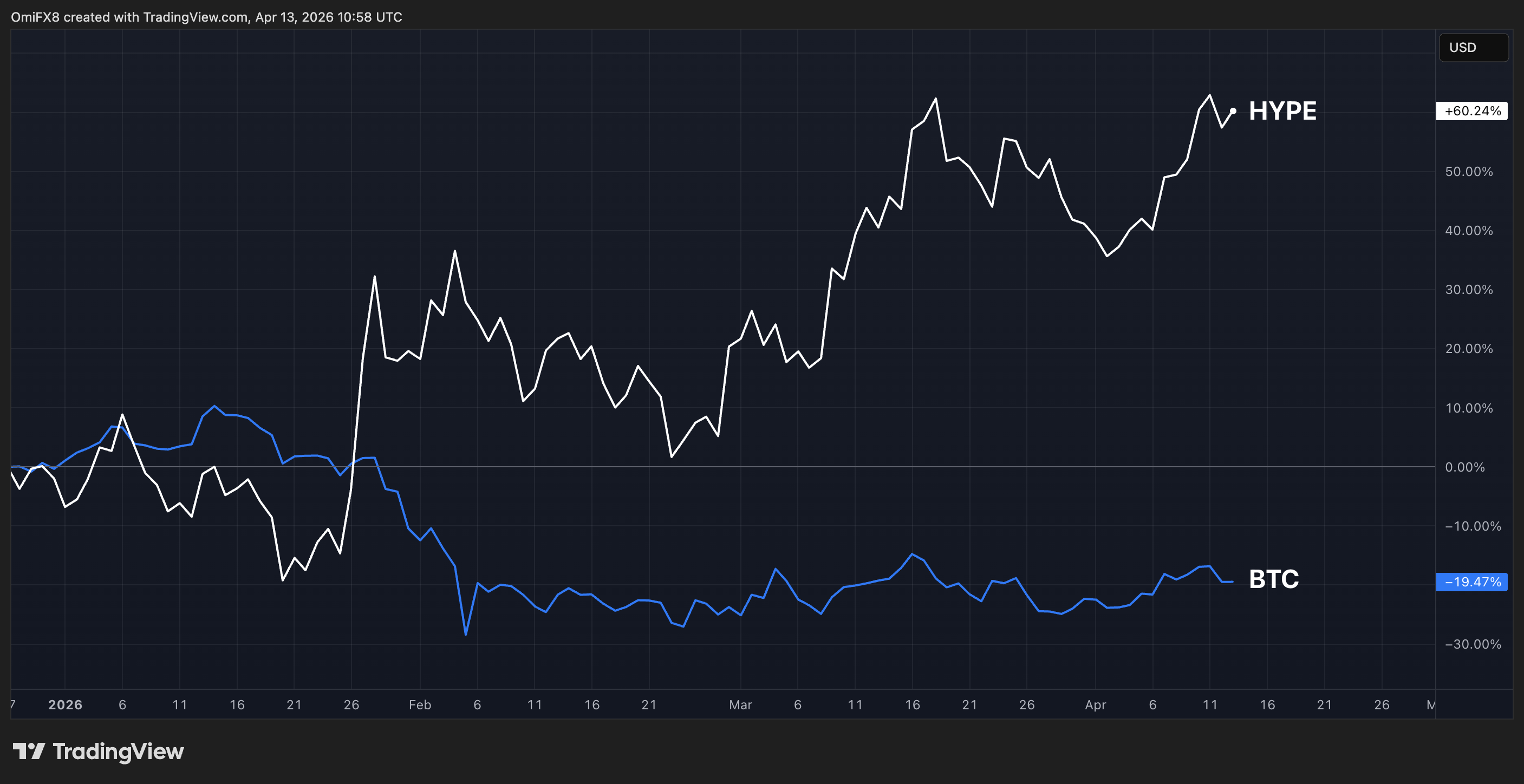The height and width of the screenshot is (784, 1524).
Task: Click the -30.00% level on price scale
Action: [x=1472, y=644]
